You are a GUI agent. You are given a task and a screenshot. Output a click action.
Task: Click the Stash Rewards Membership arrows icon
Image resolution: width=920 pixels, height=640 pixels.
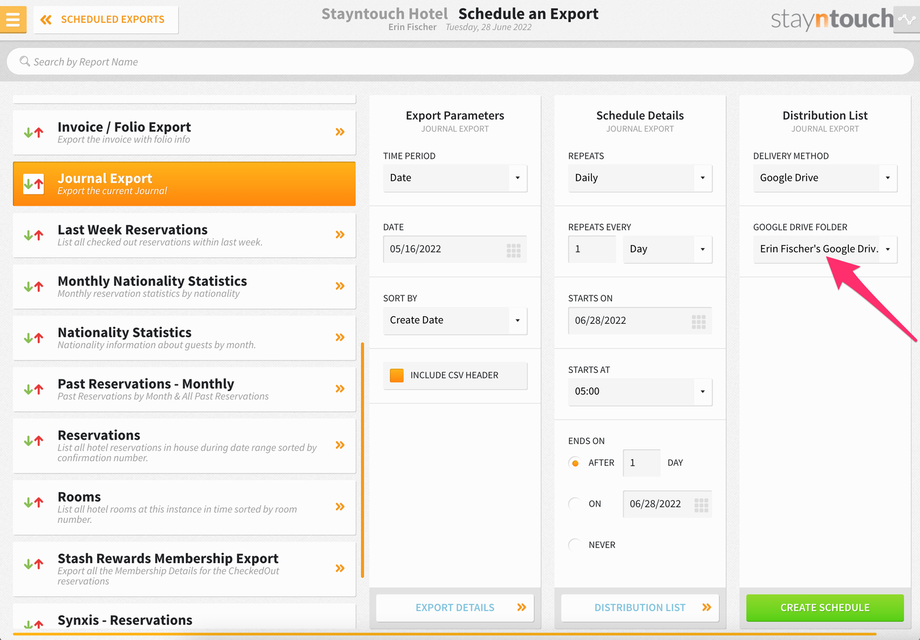pyautogui.click(x=33, y=564)
